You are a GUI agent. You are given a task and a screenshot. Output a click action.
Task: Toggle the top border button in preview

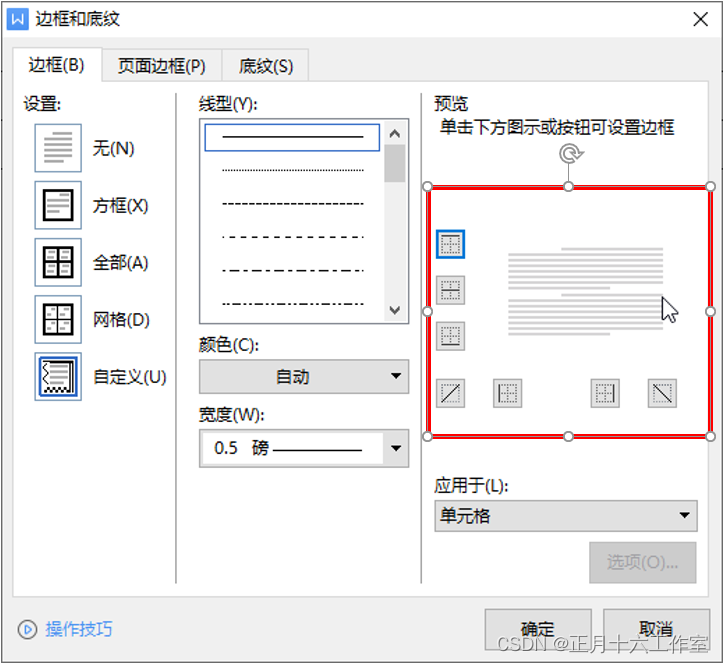click(450, 244)
